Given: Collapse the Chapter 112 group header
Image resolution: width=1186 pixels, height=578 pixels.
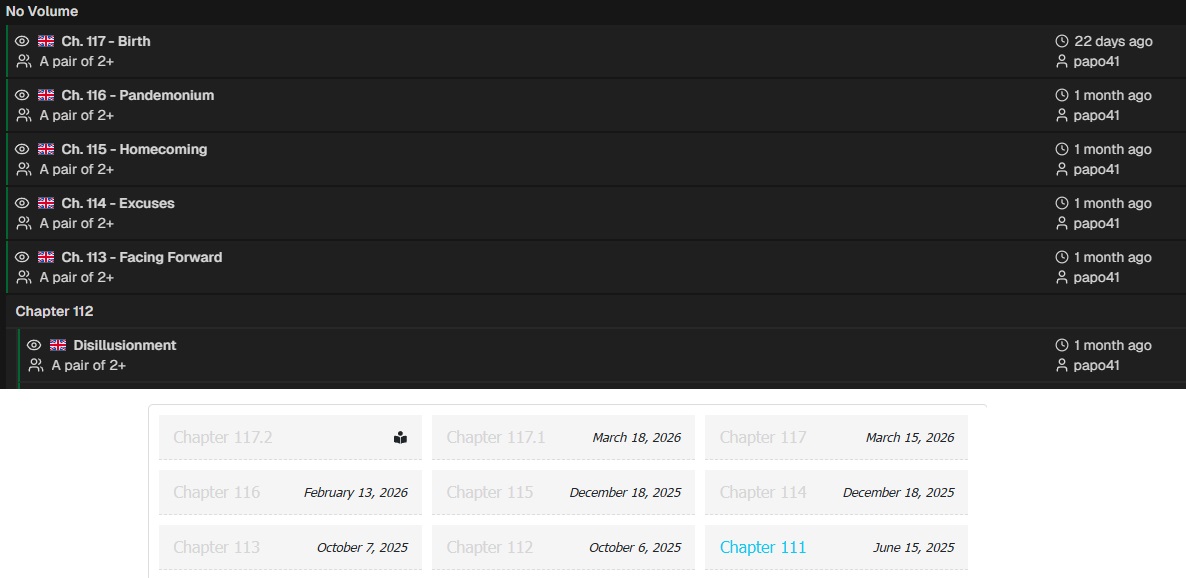Looking at the screenshot, I should [55, 312].
